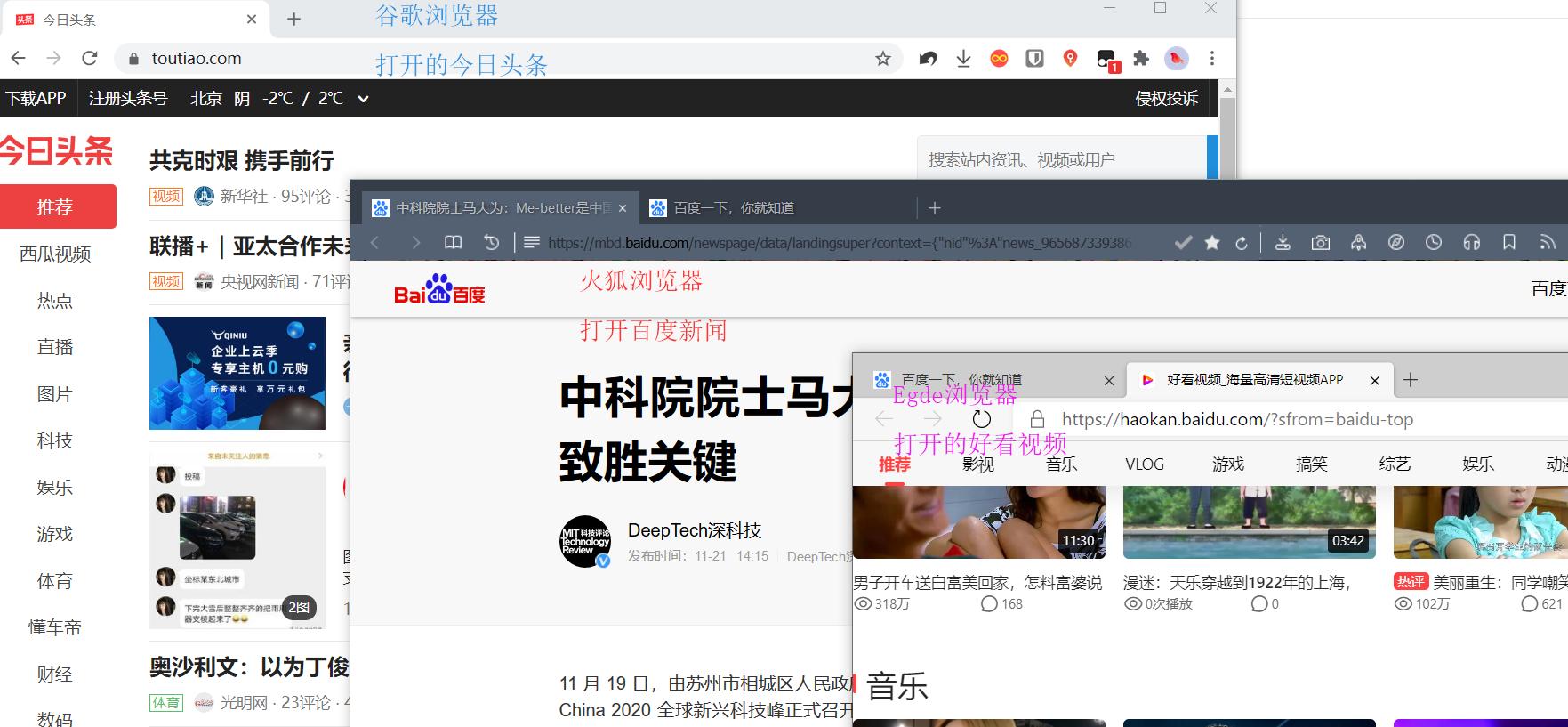Image resolution: width=1568 pixels, height=727 pixels.
Task: Select 科技 in toutiao sidebar
Action: 55,440
